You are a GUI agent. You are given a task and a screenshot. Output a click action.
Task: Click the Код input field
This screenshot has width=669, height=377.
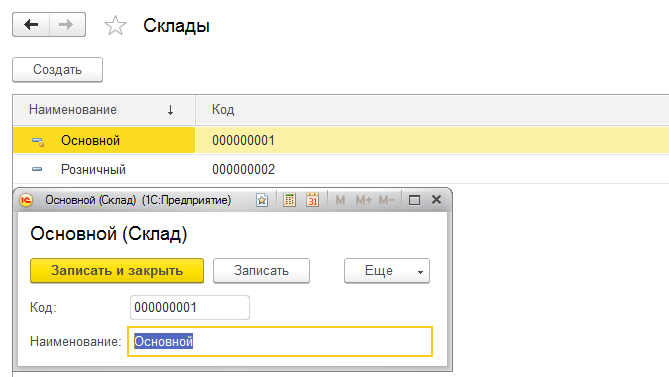[x=190, y=307]
